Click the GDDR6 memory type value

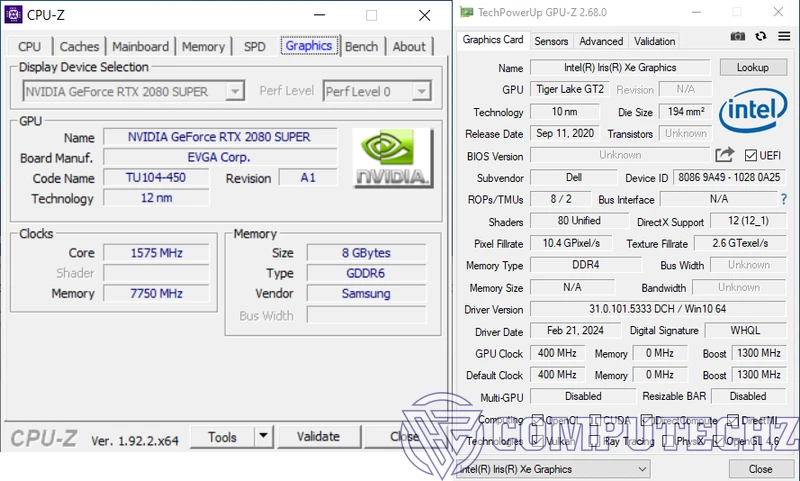click(366, 273)
